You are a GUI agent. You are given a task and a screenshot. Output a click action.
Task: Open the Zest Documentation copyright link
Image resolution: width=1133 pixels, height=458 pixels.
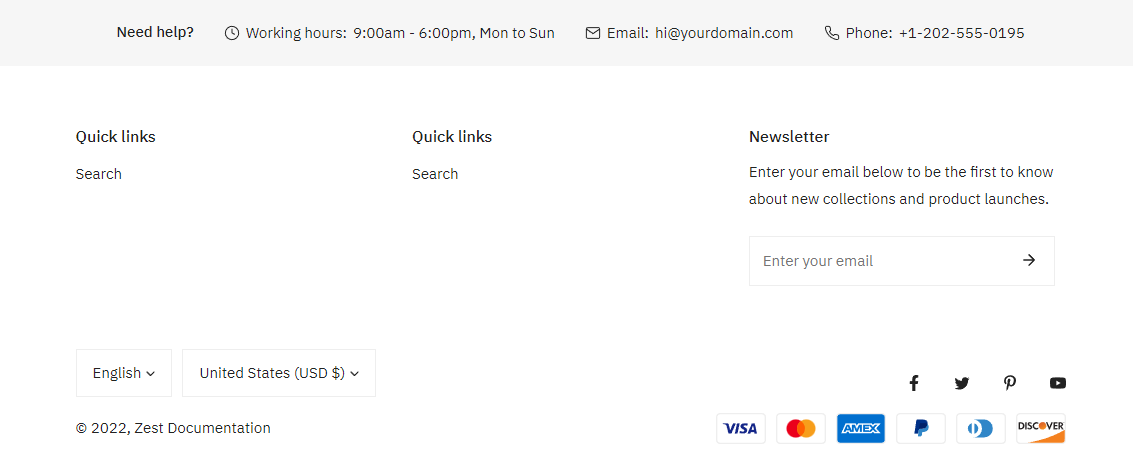(203, 428)
